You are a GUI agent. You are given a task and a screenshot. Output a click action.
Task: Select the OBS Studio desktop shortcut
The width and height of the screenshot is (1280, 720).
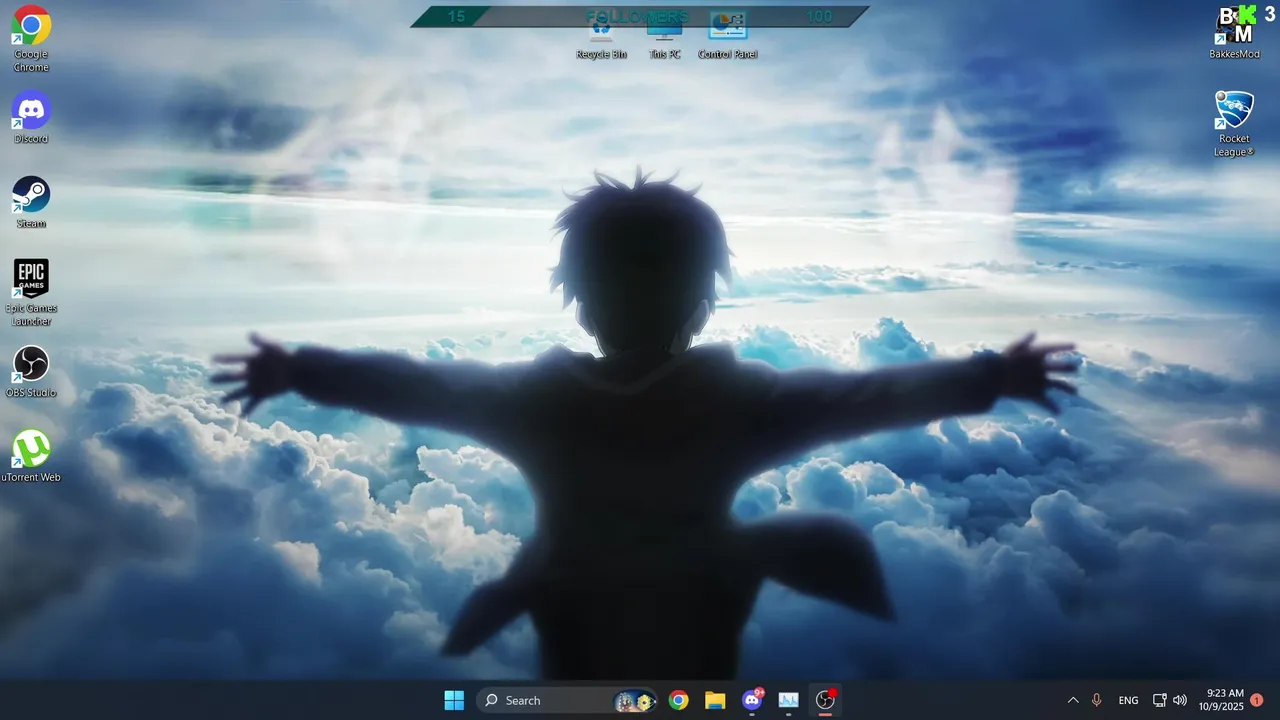click(31, 371)
